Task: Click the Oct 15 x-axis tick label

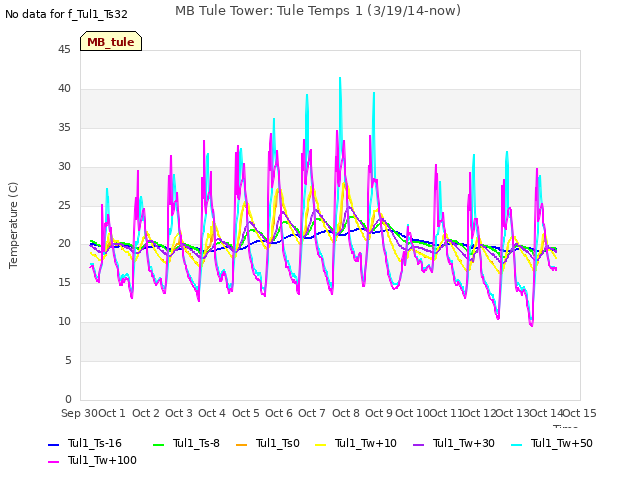Action: point(580,413)
